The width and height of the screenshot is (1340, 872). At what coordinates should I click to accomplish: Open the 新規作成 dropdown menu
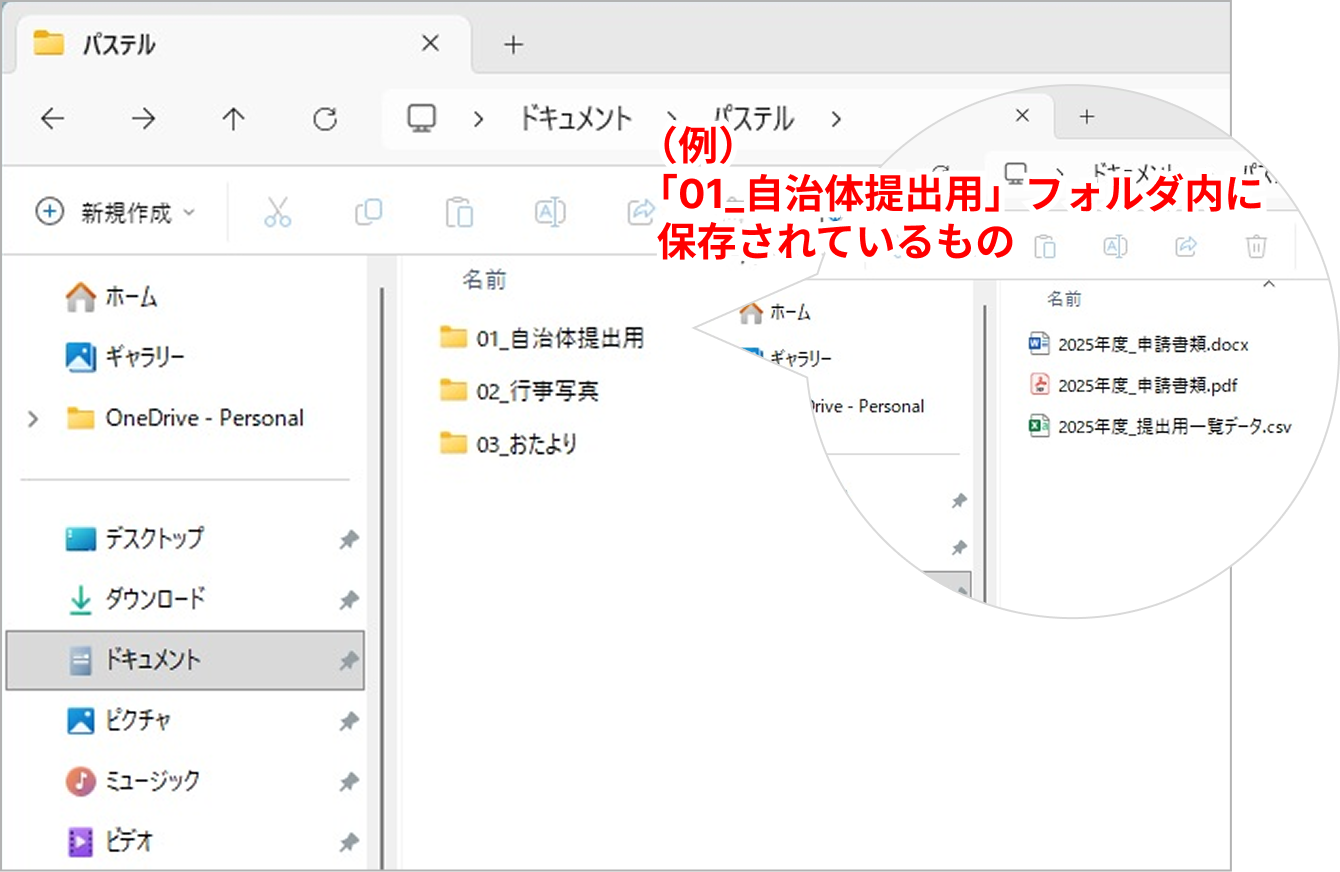116,212
